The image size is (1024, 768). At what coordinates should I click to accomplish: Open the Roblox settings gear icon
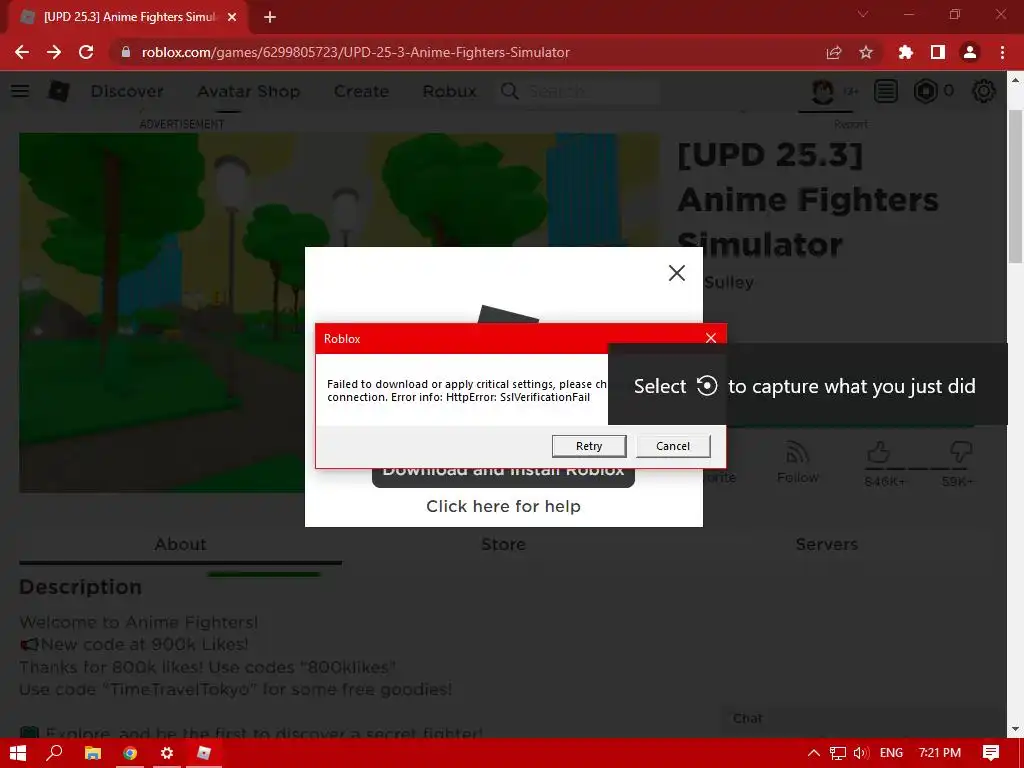tap(984, 91)
